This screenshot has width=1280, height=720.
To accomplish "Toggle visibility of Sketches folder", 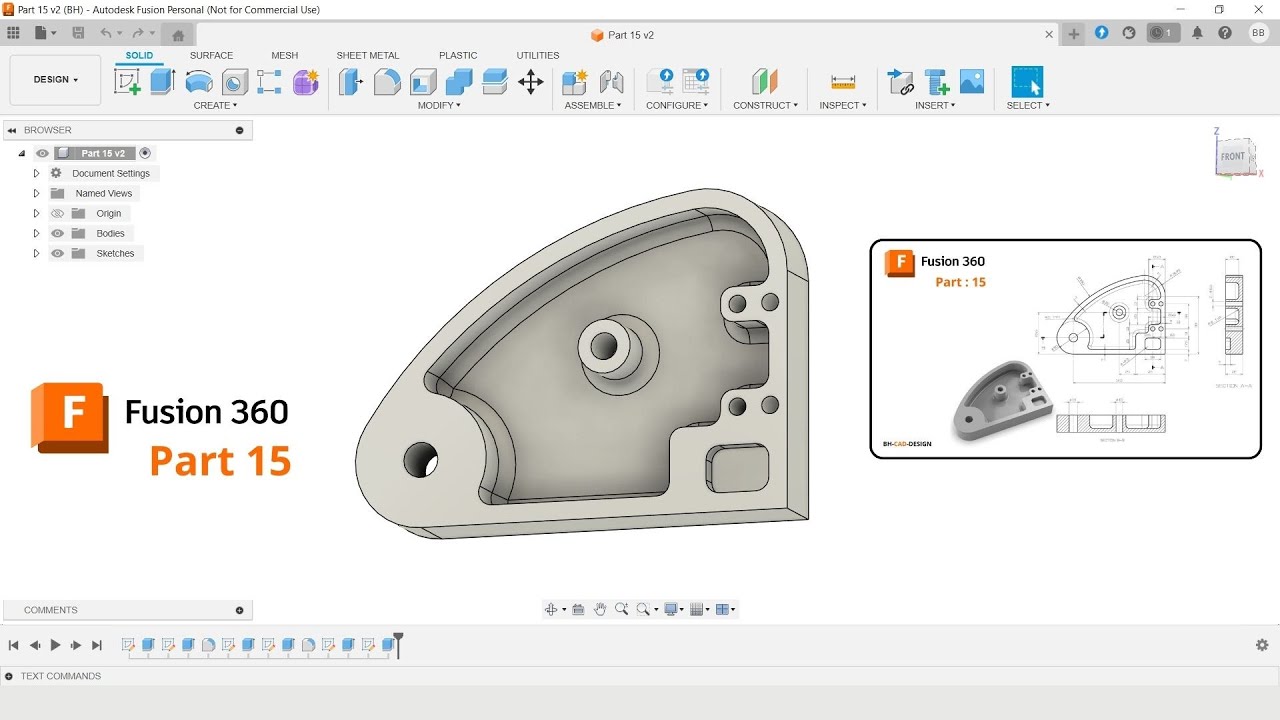I will click(57, 253).
